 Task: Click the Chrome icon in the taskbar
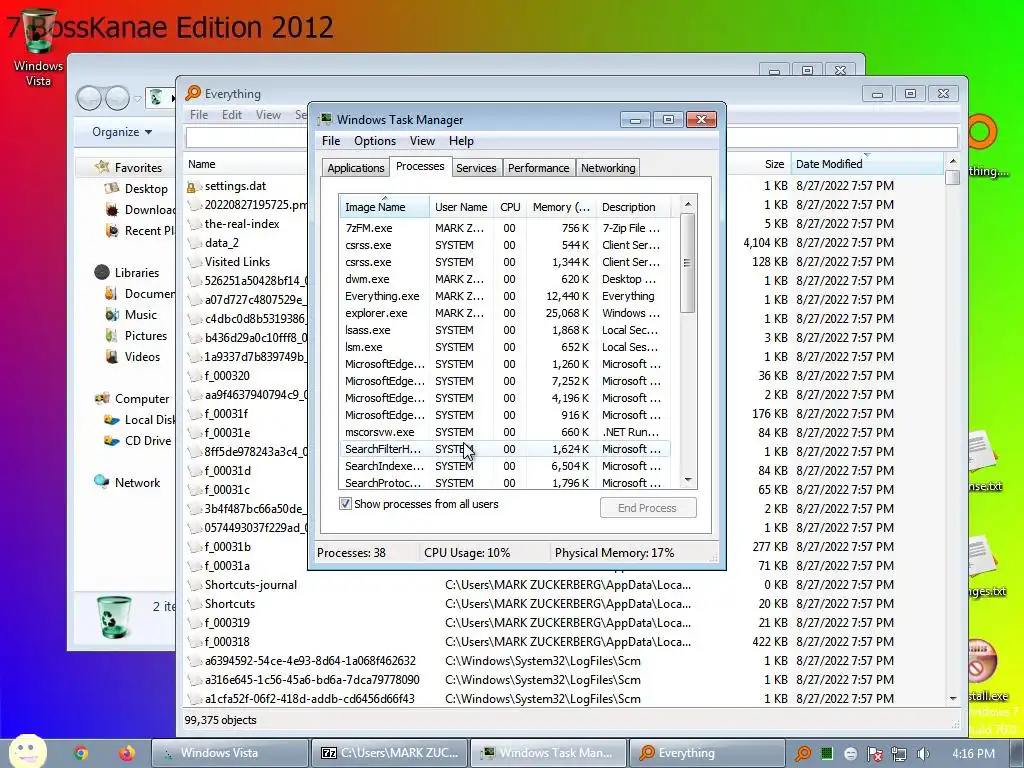pos(81,753)
